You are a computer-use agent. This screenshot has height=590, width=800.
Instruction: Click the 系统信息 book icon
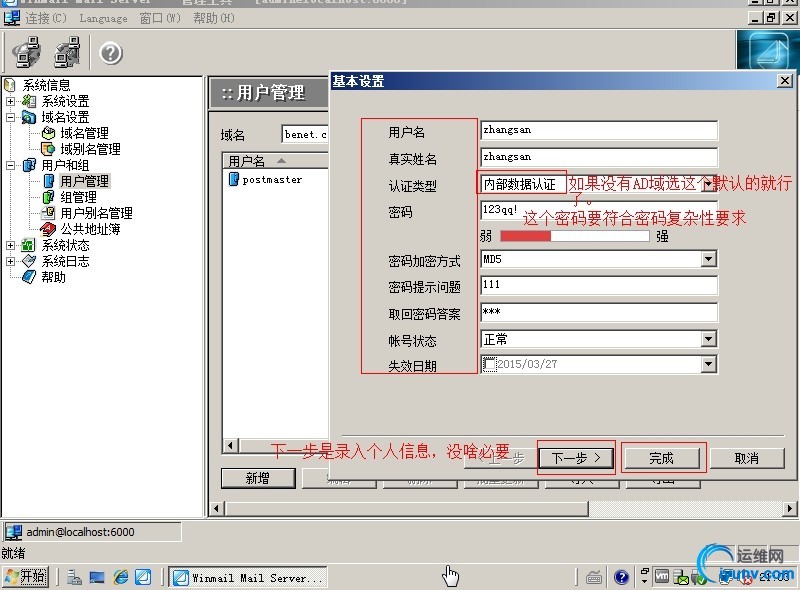pyautogui.click(x=10, y=85)
